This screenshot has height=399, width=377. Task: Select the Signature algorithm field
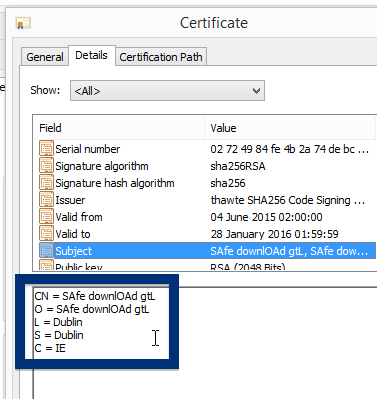[x=102, y=166]
